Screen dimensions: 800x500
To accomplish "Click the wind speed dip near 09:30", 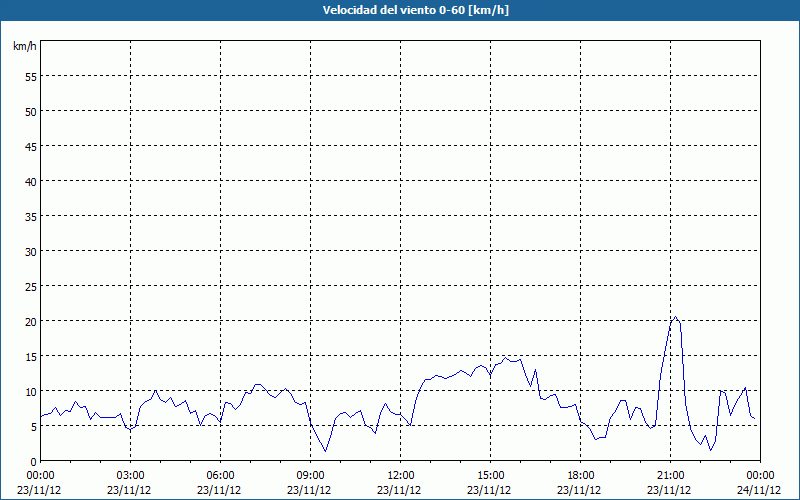I will point(326,451).
